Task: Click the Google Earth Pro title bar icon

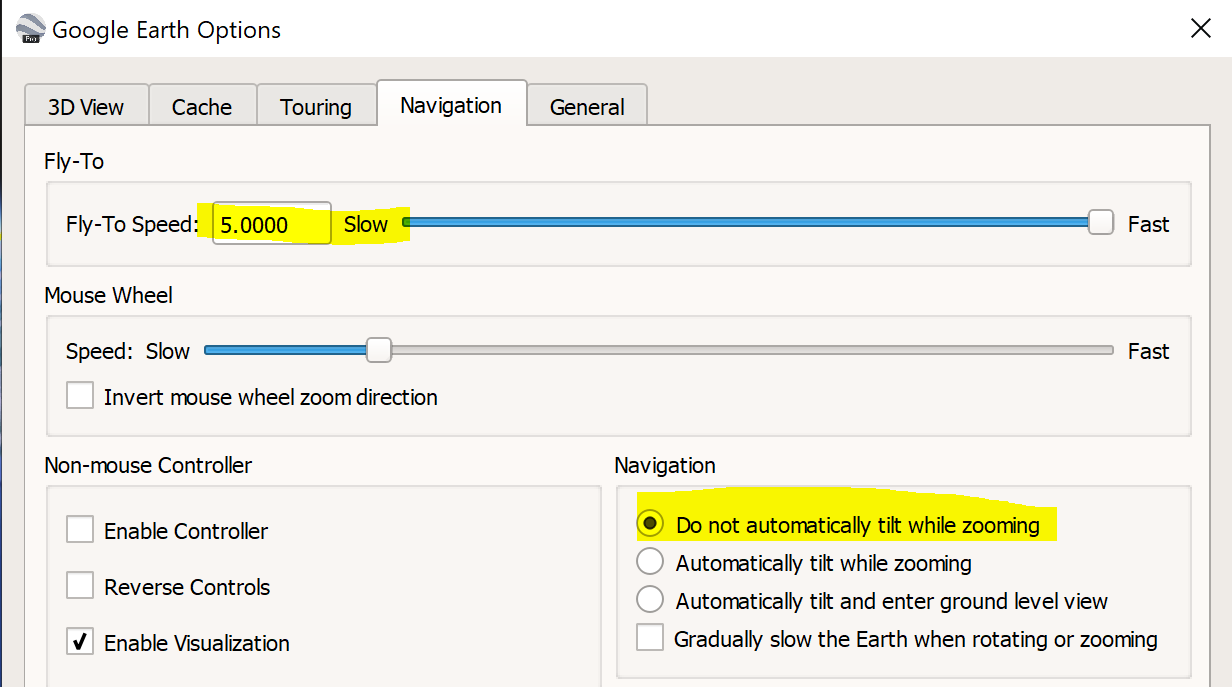Action: (x=30, y=28)
